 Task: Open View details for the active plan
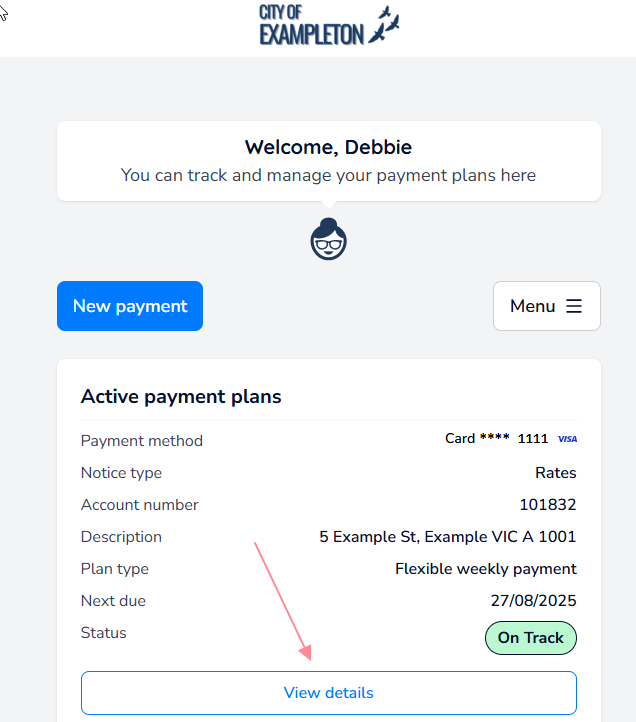(329, 693)
